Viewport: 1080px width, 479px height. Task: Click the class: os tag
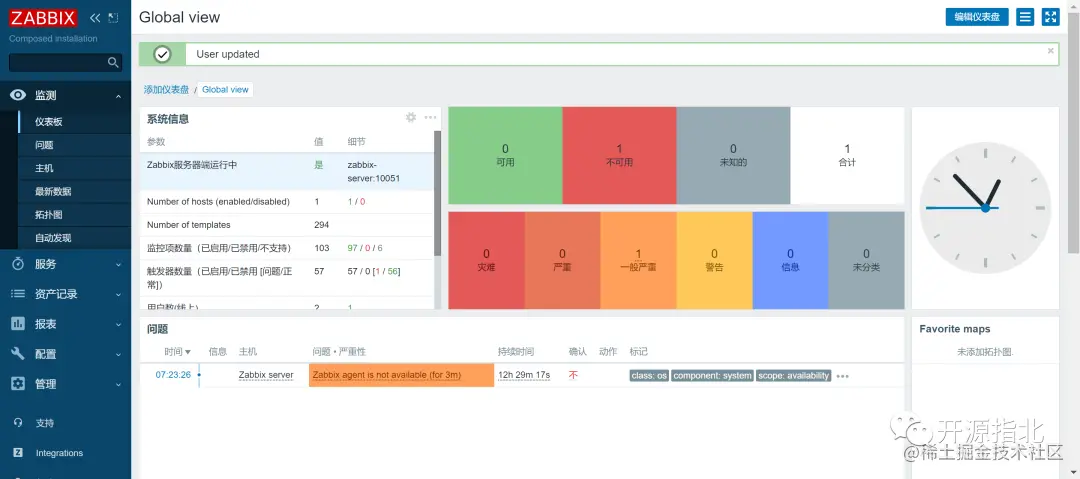649,376
